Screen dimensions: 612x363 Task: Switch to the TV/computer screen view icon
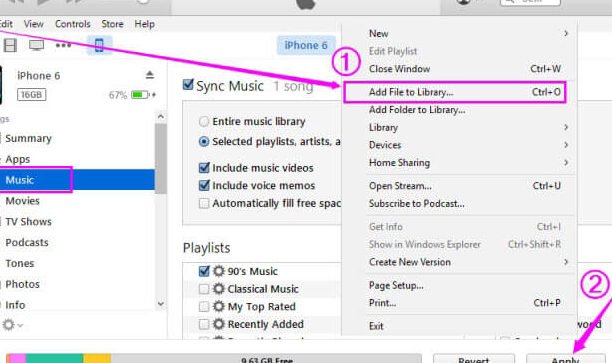pos(36,45)
